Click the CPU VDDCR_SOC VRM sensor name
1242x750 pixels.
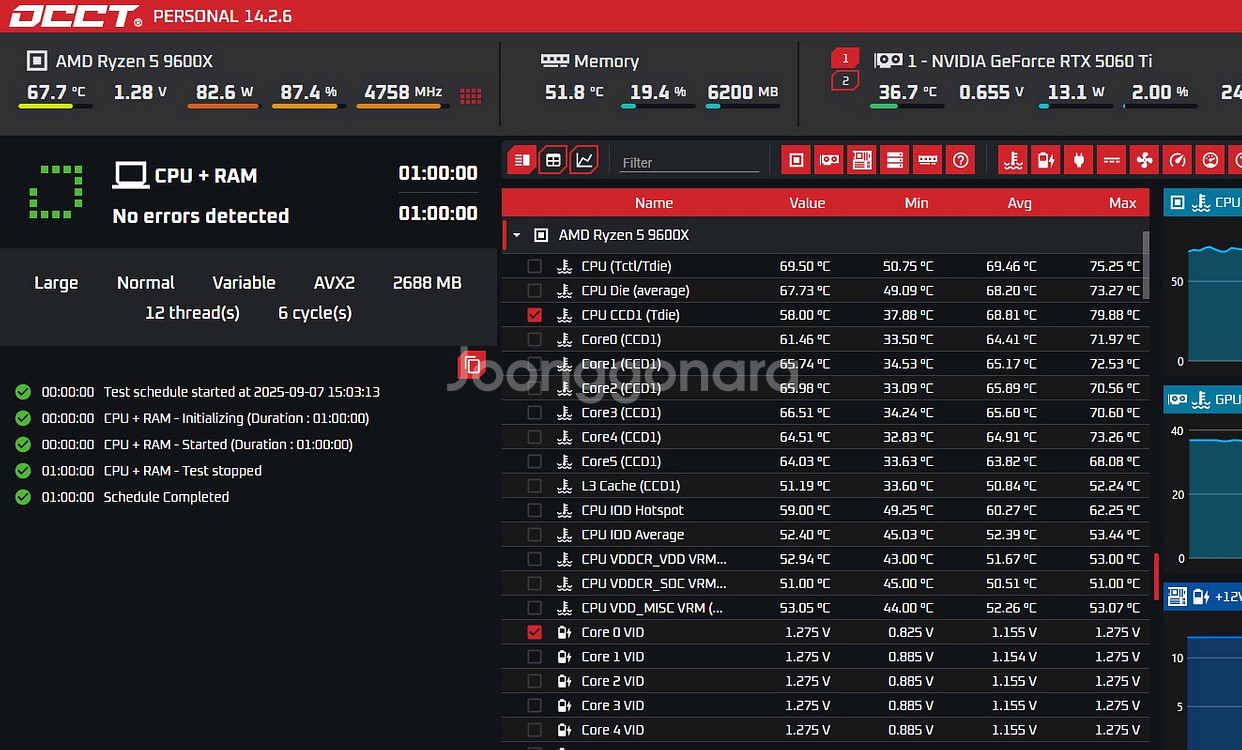click(x=654, y=583)
